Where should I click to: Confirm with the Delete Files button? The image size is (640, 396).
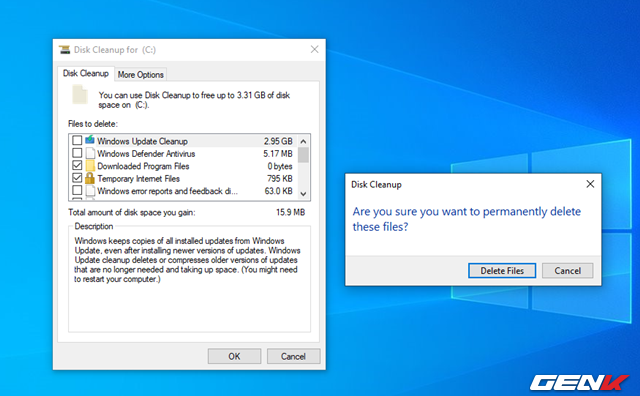click(x=502, y=271)
